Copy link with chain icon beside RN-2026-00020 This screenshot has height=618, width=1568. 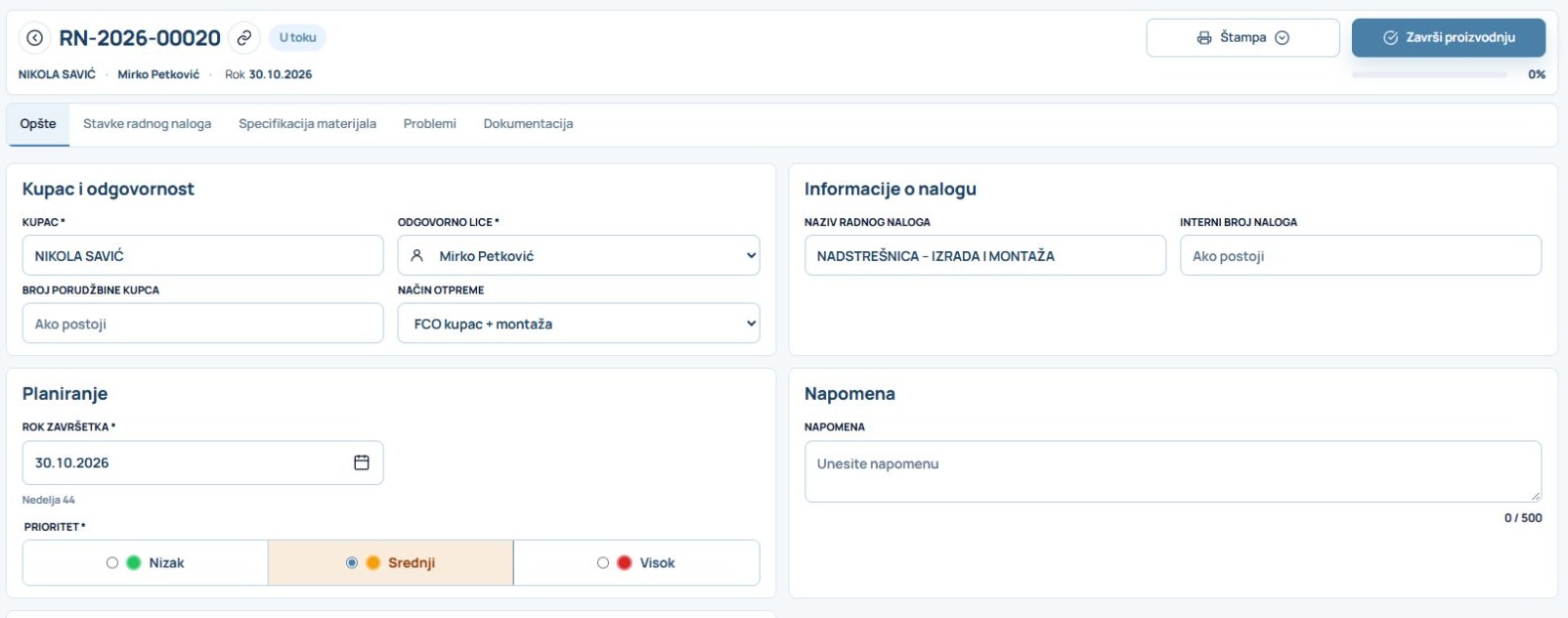pyautogui.click(x=244, y=38)
